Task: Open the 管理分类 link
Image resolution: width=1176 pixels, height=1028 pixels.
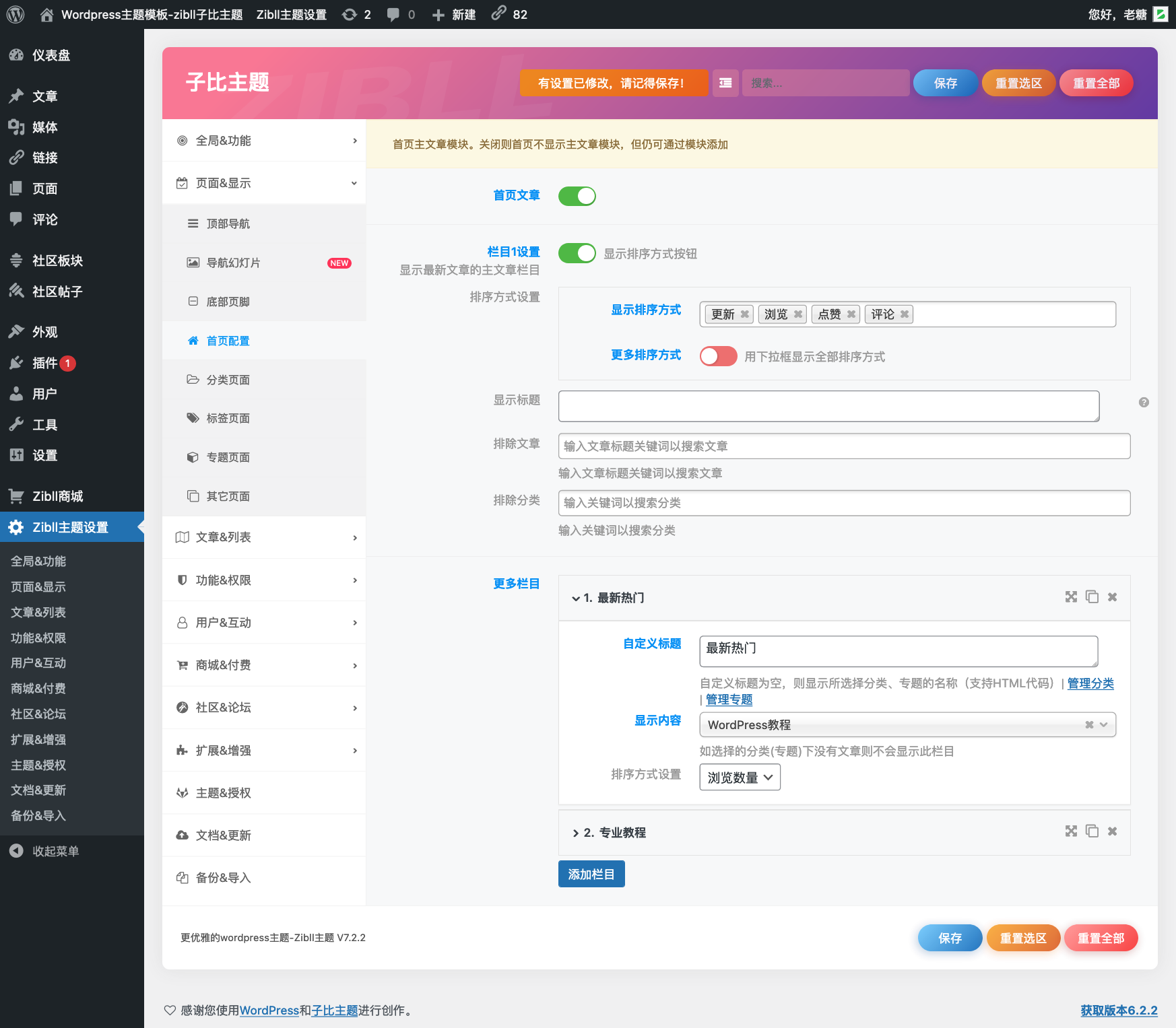Action: [x=1090, y=683]
